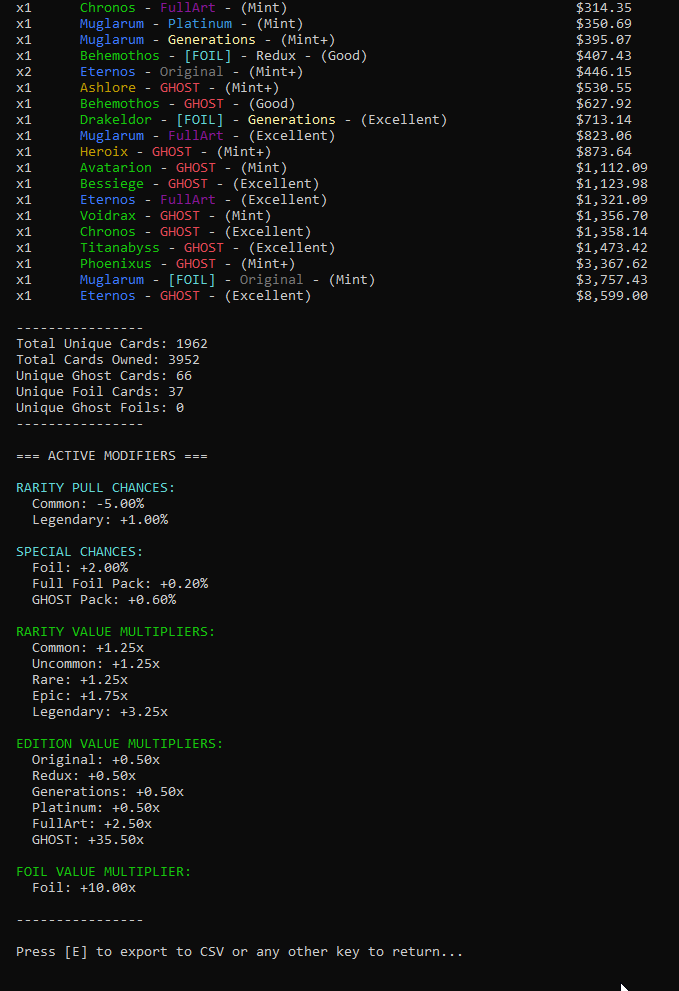Viewport: 679px width, 991px height.
Task: Select the $3,757.43 price value
Action: (611, 280)
